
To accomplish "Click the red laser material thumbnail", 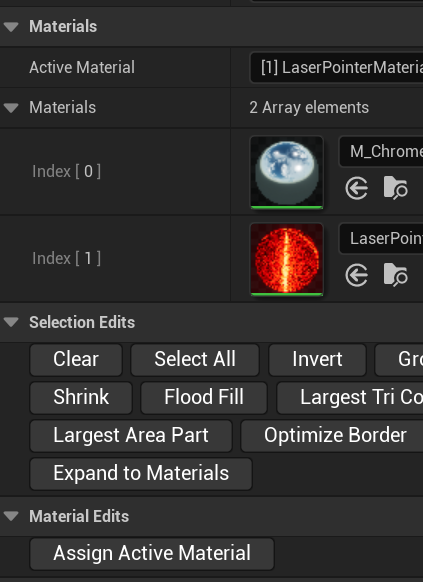I will (286, 259).
